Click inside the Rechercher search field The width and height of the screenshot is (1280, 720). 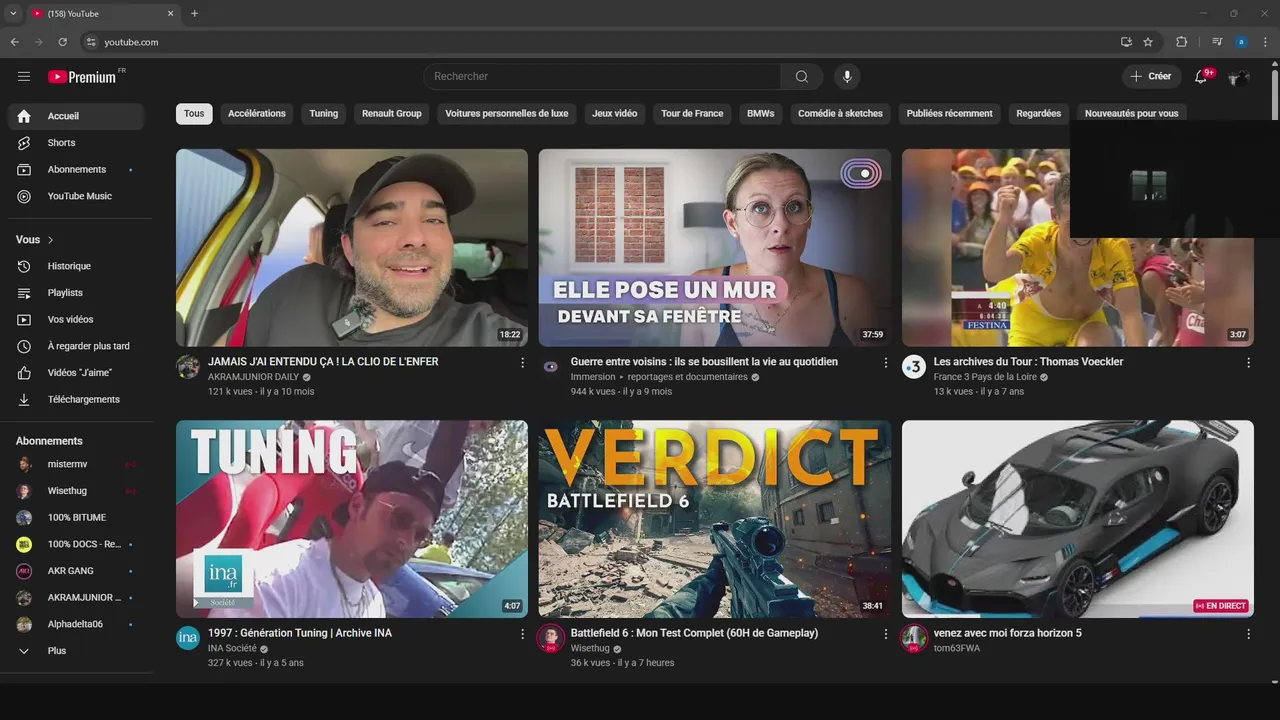[602, 76]
